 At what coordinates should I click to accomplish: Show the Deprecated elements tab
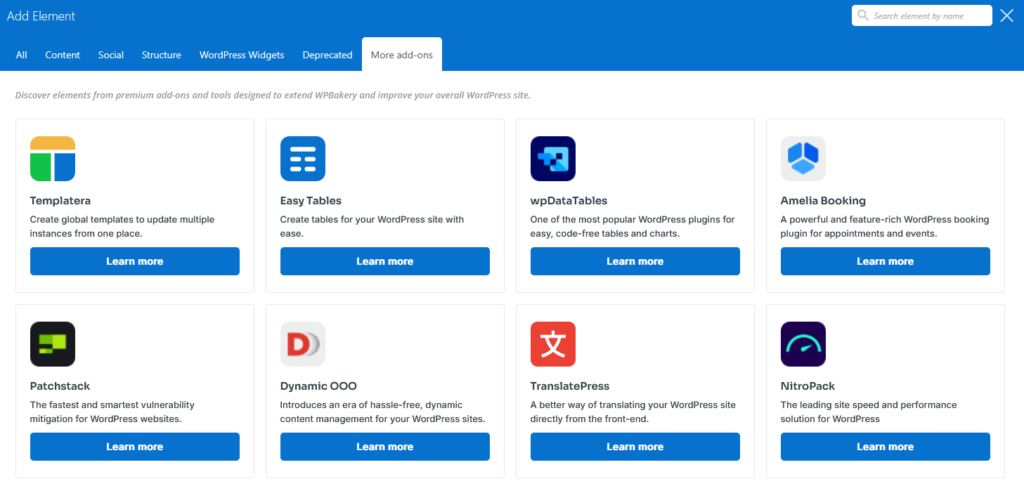327,55
